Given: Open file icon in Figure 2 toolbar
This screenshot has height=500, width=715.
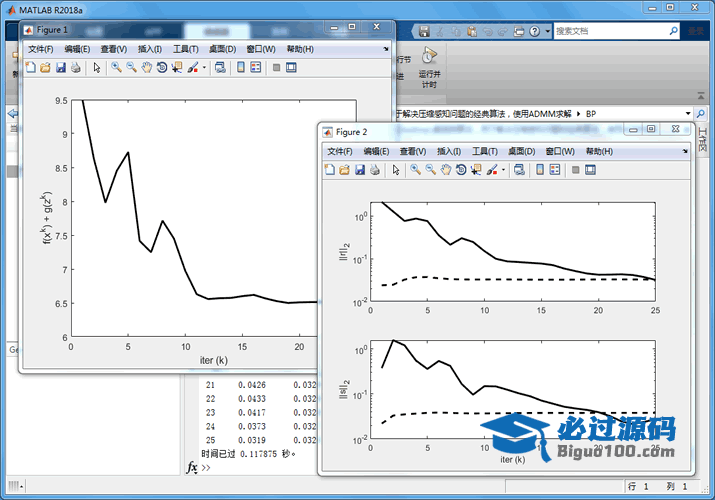Looking at the screenshot, I should [x=344, y=170].
